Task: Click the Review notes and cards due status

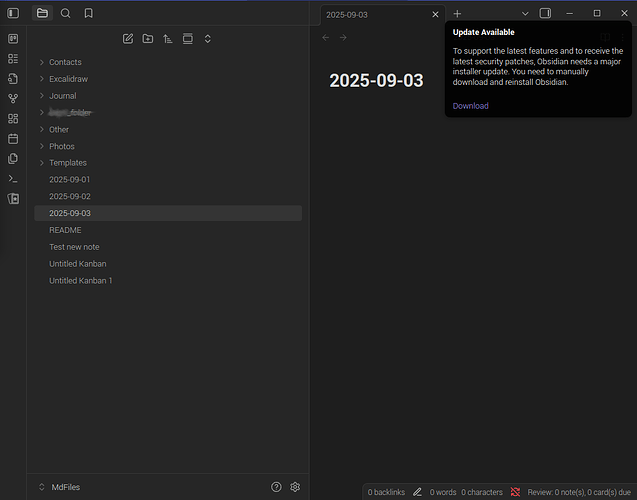Action: coord(579,492)
